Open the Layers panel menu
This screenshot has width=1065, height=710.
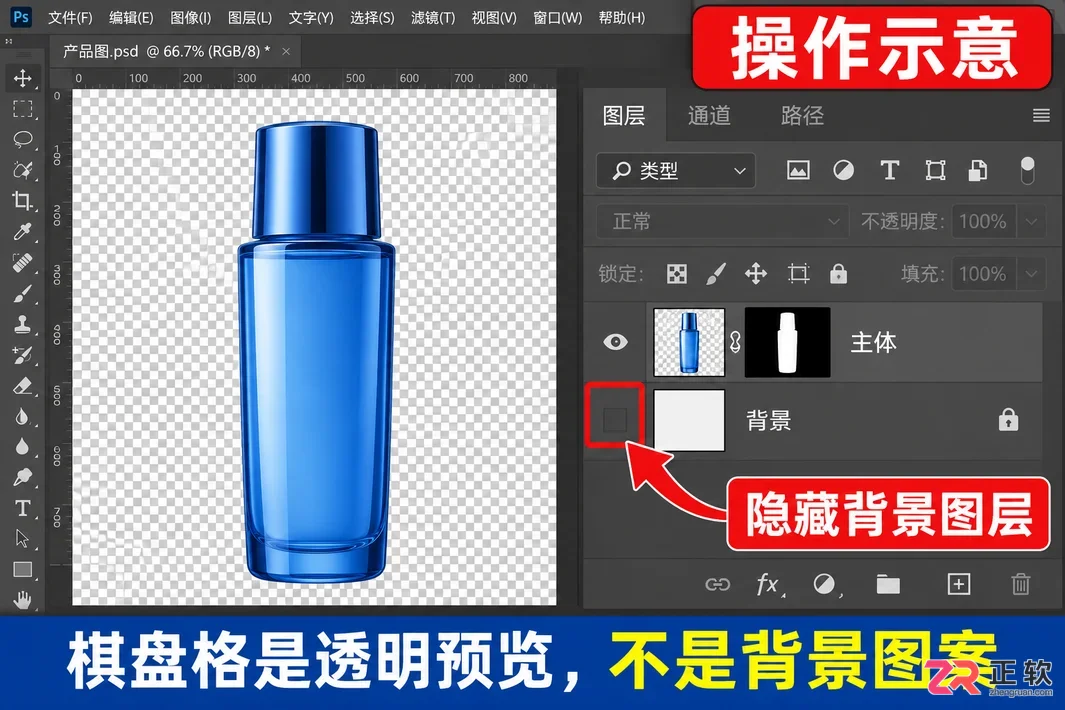point(1041,116)
